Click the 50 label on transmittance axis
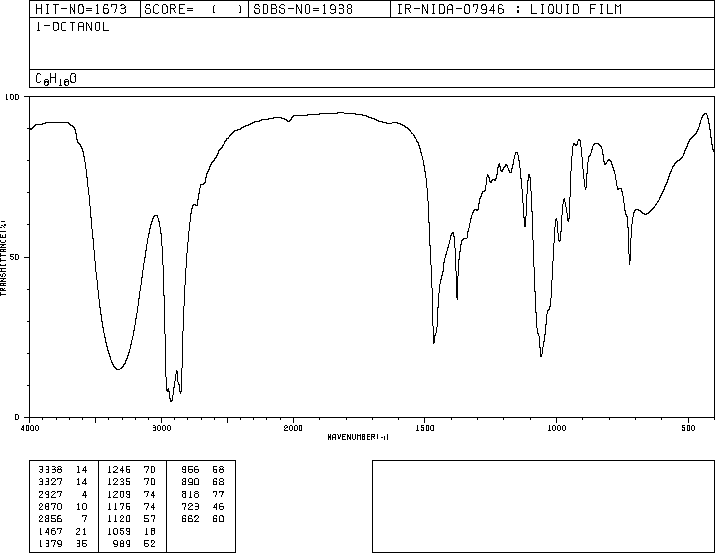This screenshot has height=553, width=715. [x=15, y=257]
